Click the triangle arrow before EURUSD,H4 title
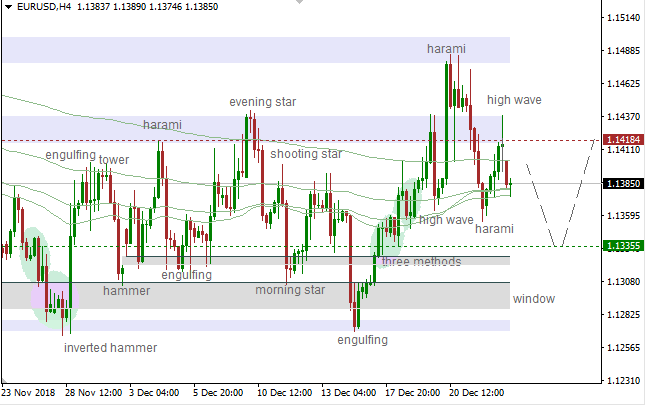The height and width of the screenshot is (405, 645). tap(7, 7)
